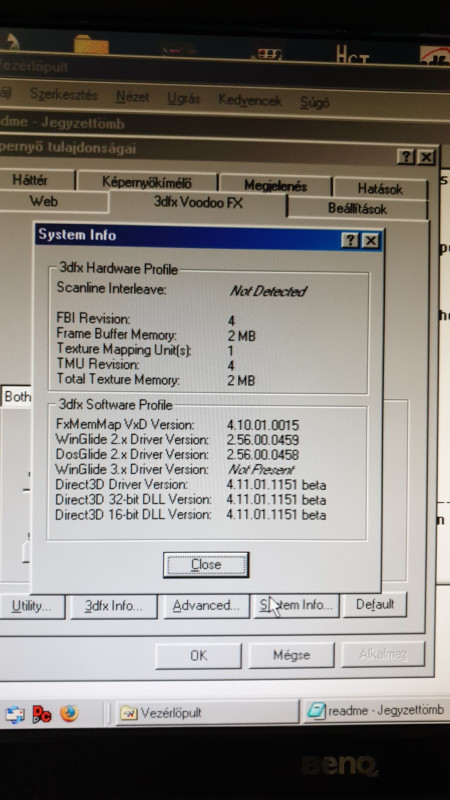Switch to the Hatások tab
This screenshot has height=800, width=450.
click(x=380, y=189)
